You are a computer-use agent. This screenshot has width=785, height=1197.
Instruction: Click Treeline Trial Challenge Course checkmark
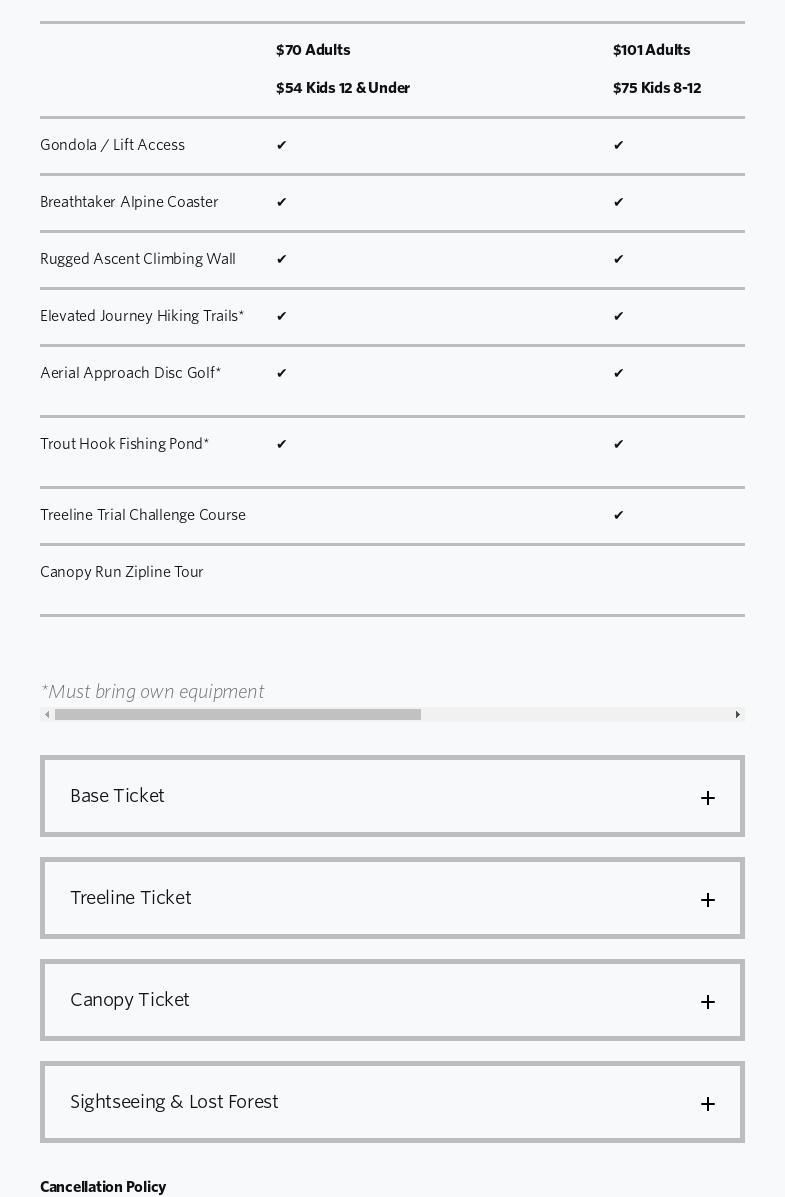[619, 516]
